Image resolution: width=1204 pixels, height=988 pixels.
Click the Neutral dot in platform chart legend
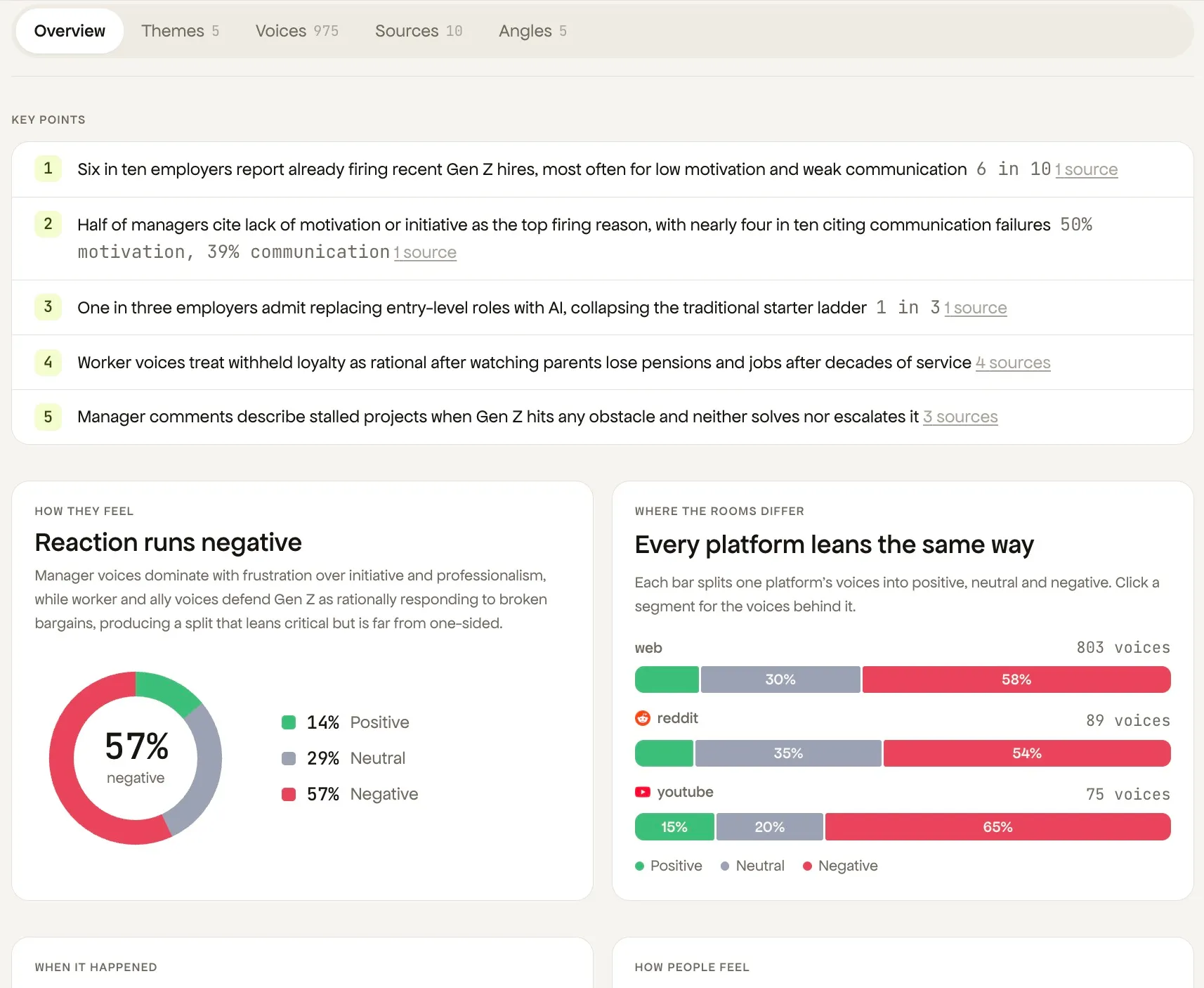[x=725, y=866]
